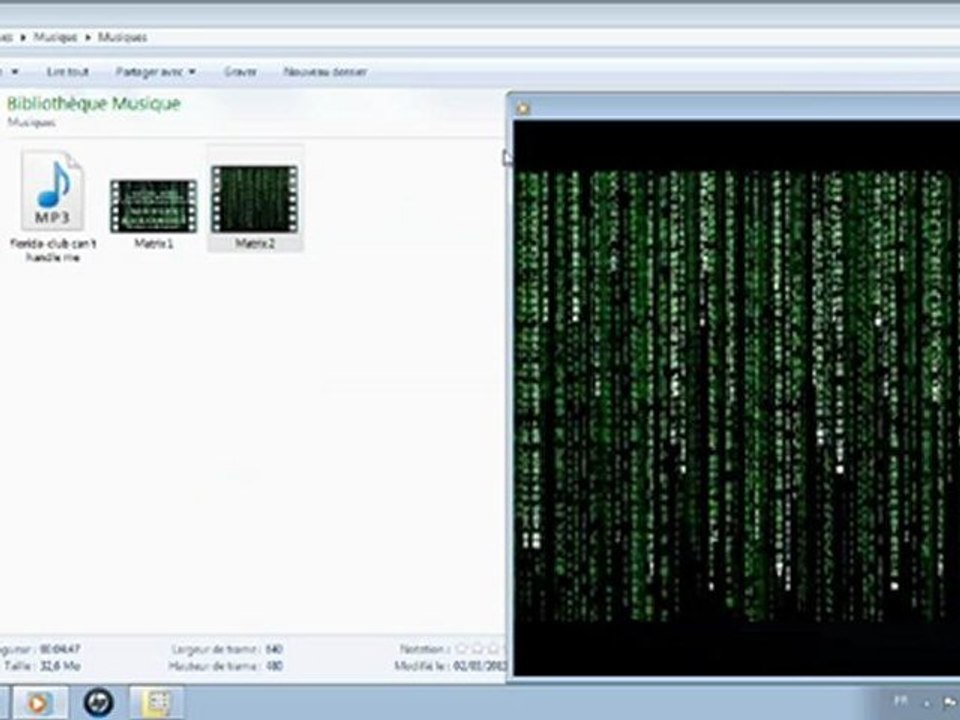
Task: Click the 'Taille' size value 32,6 Mo
Action: tap(60, 666)
